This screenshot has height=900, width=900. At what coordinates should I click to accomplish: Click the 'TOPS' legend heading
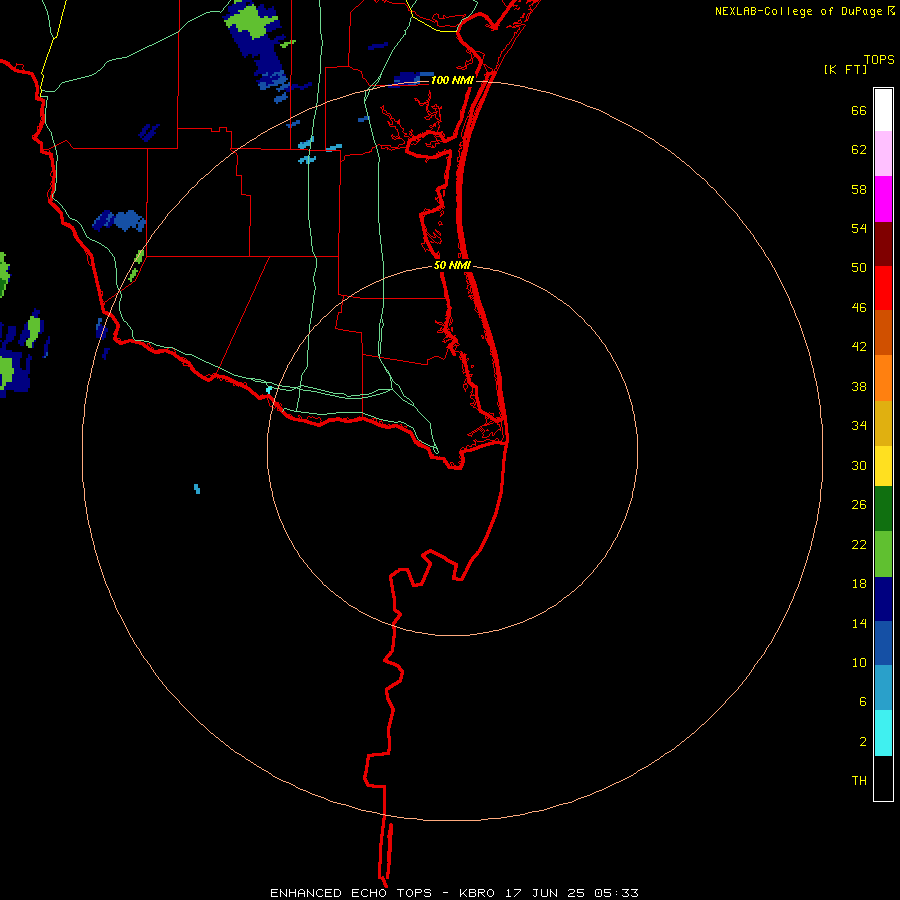pyautogui.click(x=879, y=59)
